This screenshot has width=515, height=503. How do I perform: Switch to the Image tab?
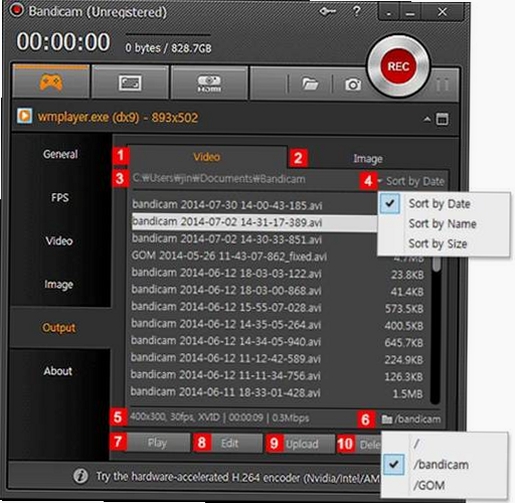[x=368, y=159]
